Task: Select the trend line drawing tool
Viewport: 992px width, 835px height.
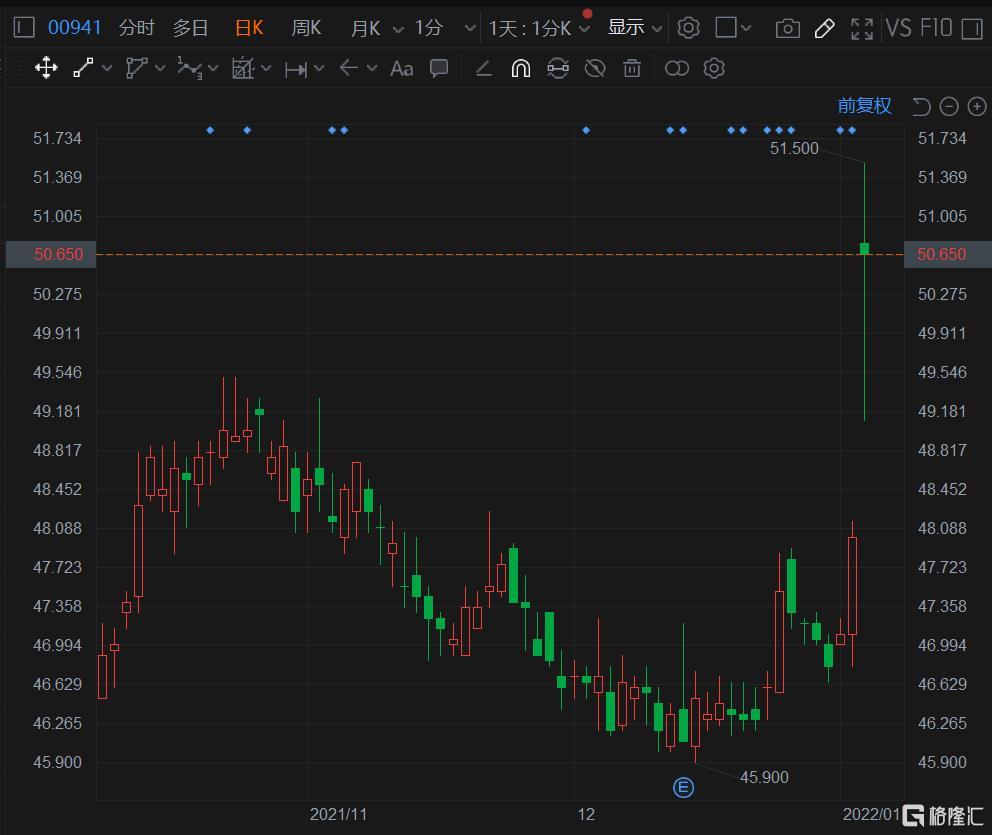Action: point(83,68)
